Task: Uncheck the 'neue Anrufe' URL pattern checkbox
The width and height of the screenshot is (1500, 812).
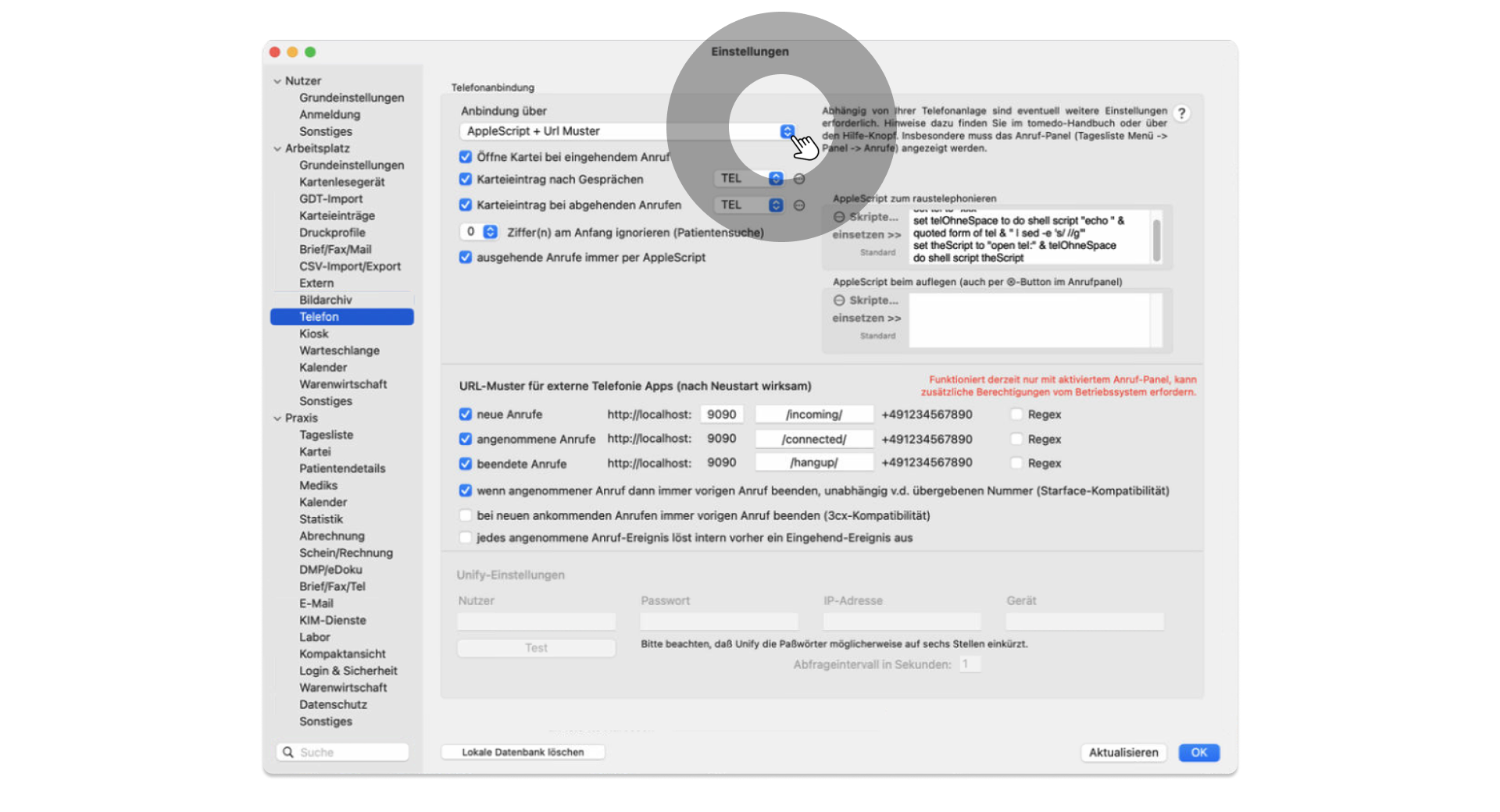Action: pyautogui.click(x=466, y=415)
